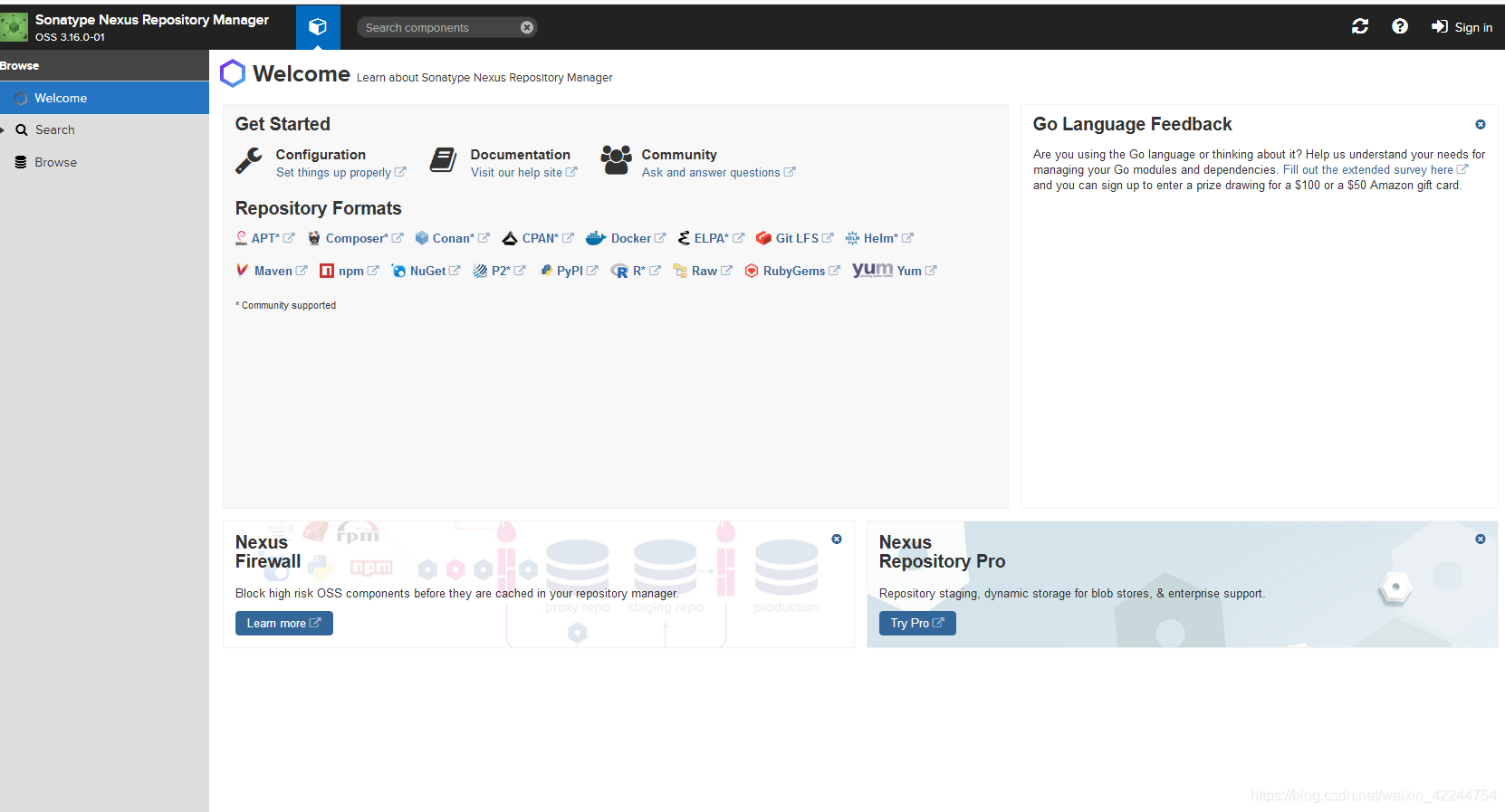Open the ELPA format link
This screenshot has height=812, width=1505.
(719, 238)
